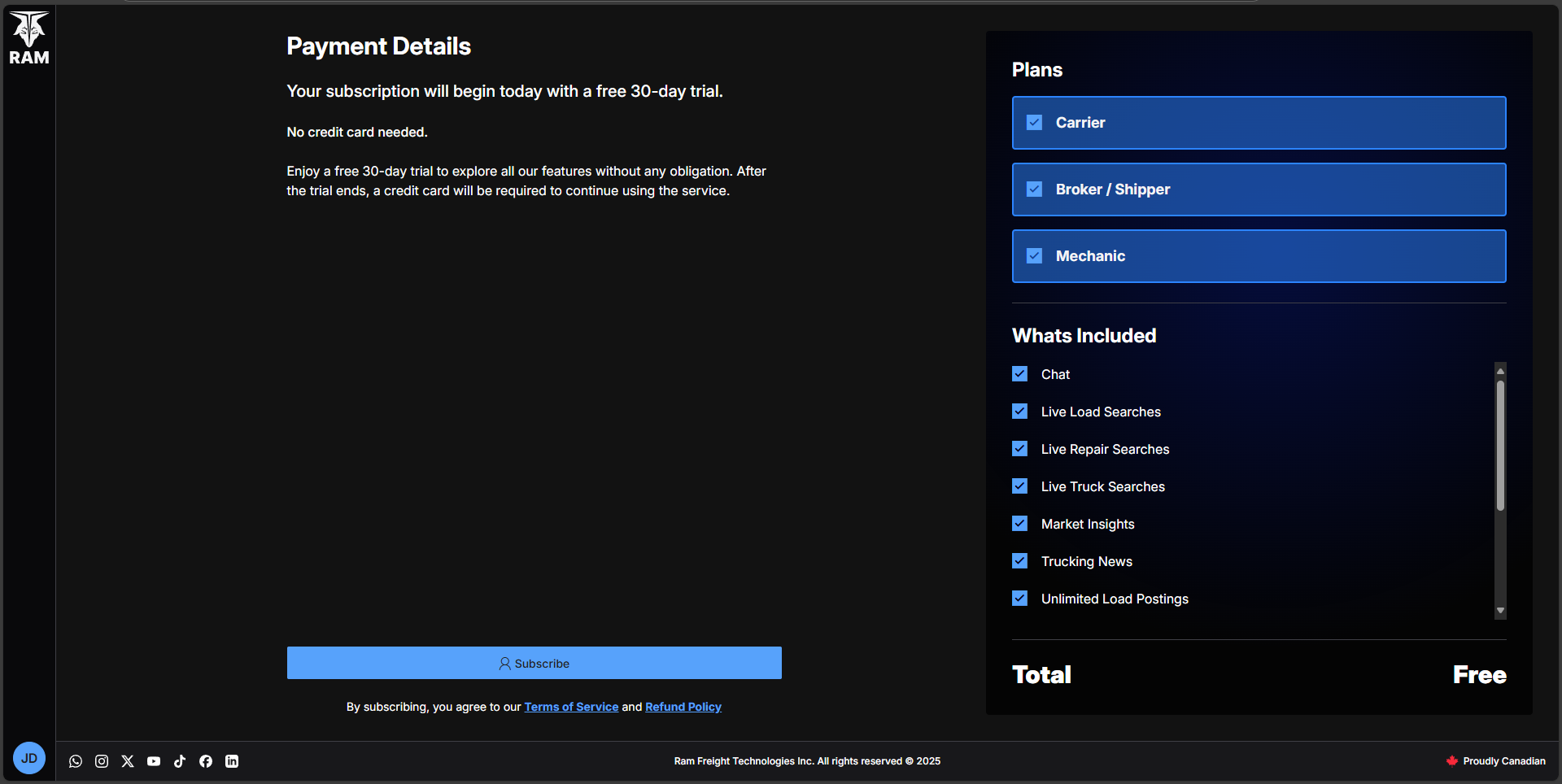
Task: Toggle the Chat feature checkbox
Action: click(x=1020, y=373)
